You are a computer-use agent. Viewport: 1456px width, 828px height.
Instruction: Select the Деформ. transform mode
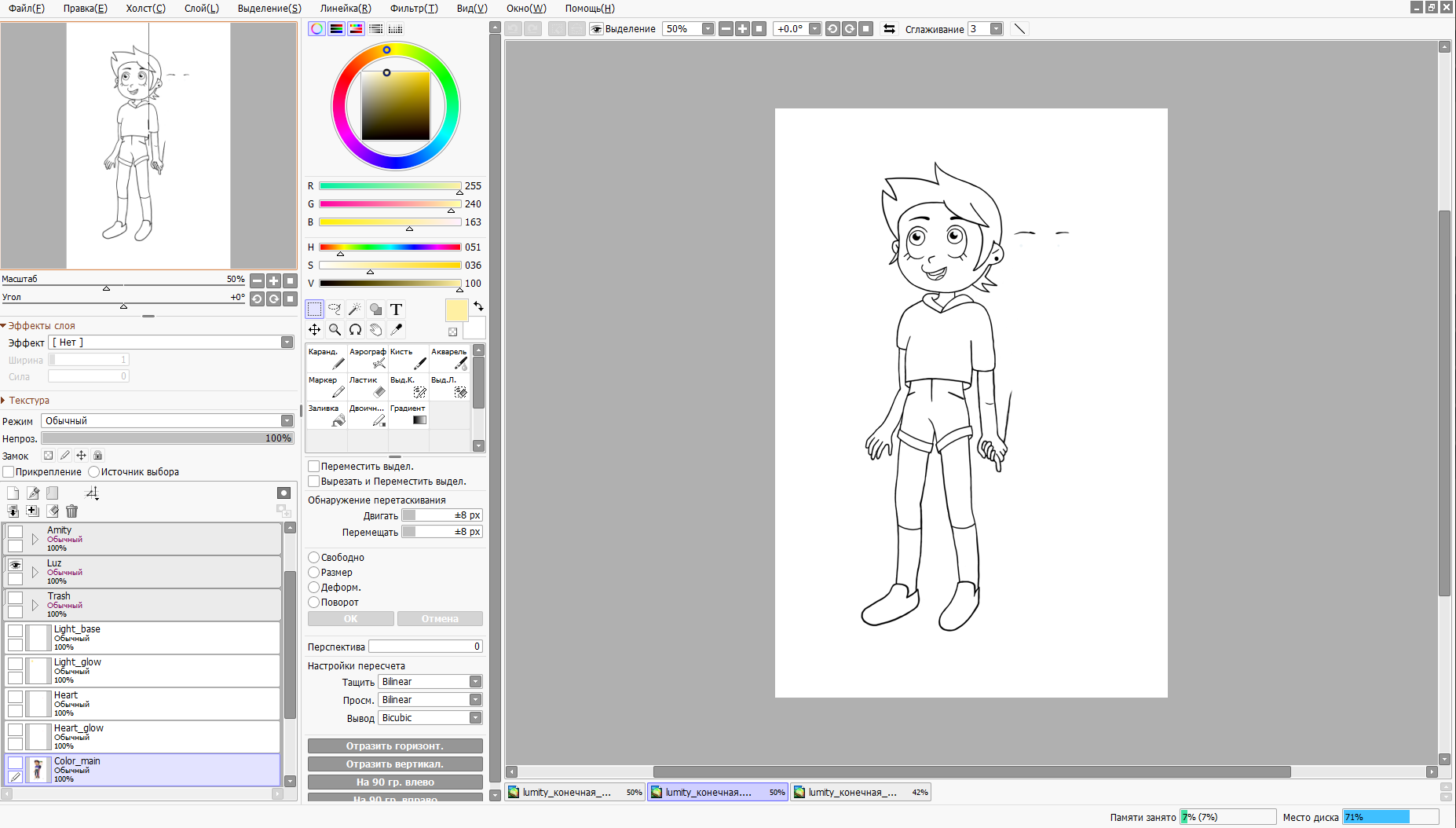pyautogui.click(x=313, y=588)
